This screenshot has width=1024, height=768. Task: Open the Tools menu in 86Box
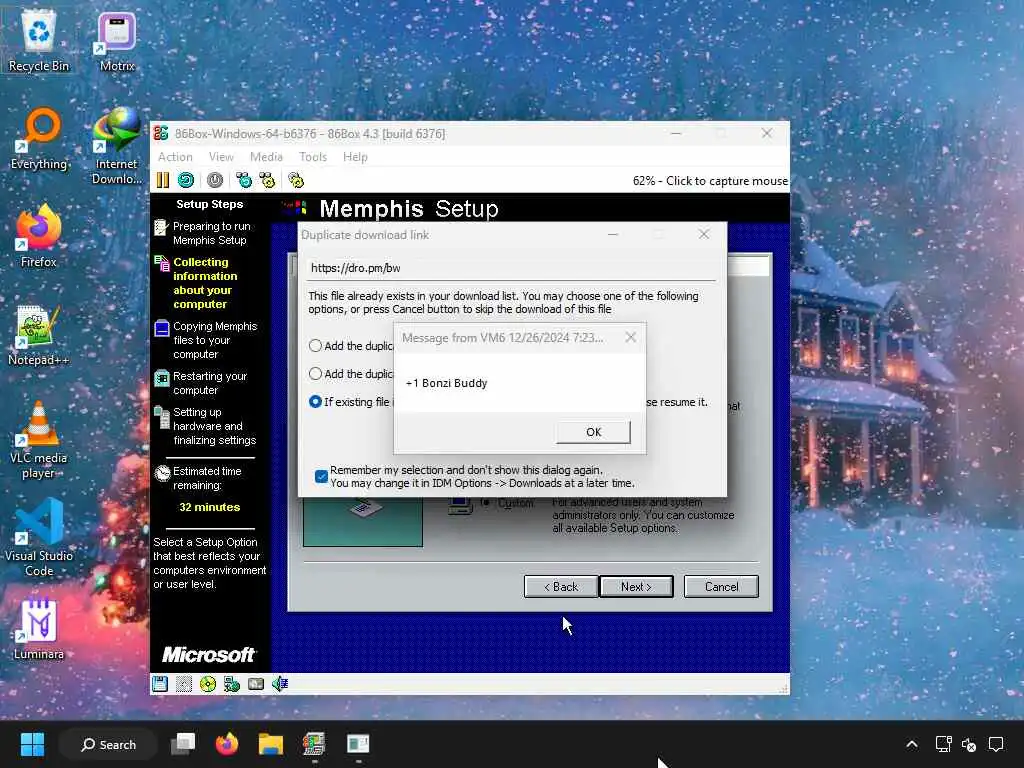313,157
